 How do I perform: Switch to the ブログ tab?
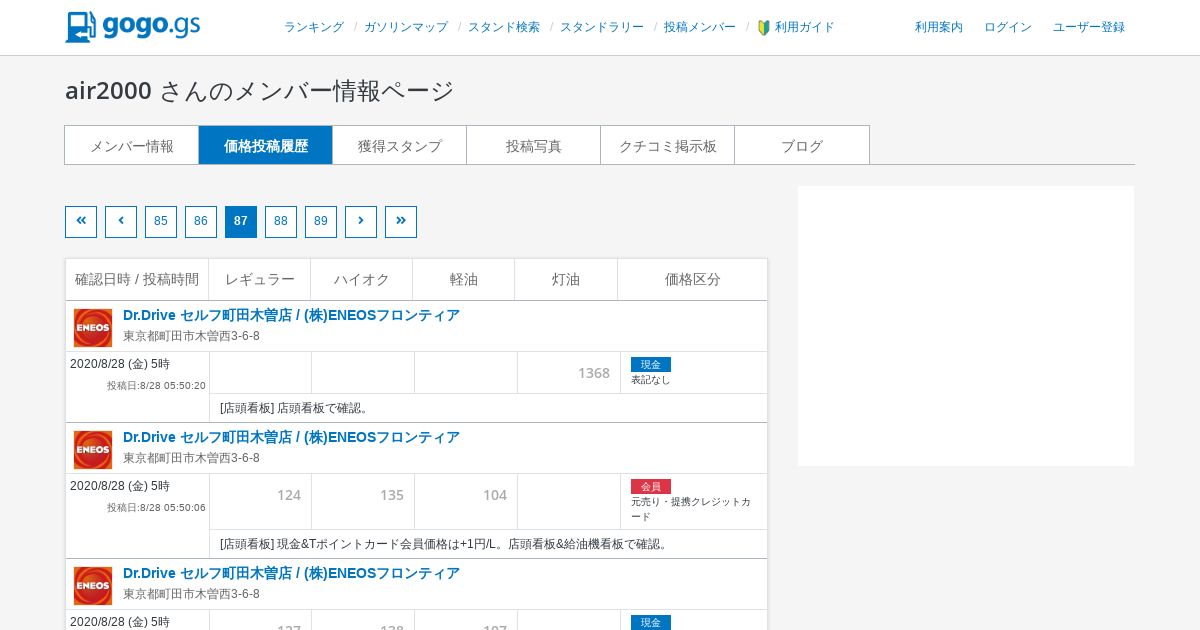[x=802, y=145]
